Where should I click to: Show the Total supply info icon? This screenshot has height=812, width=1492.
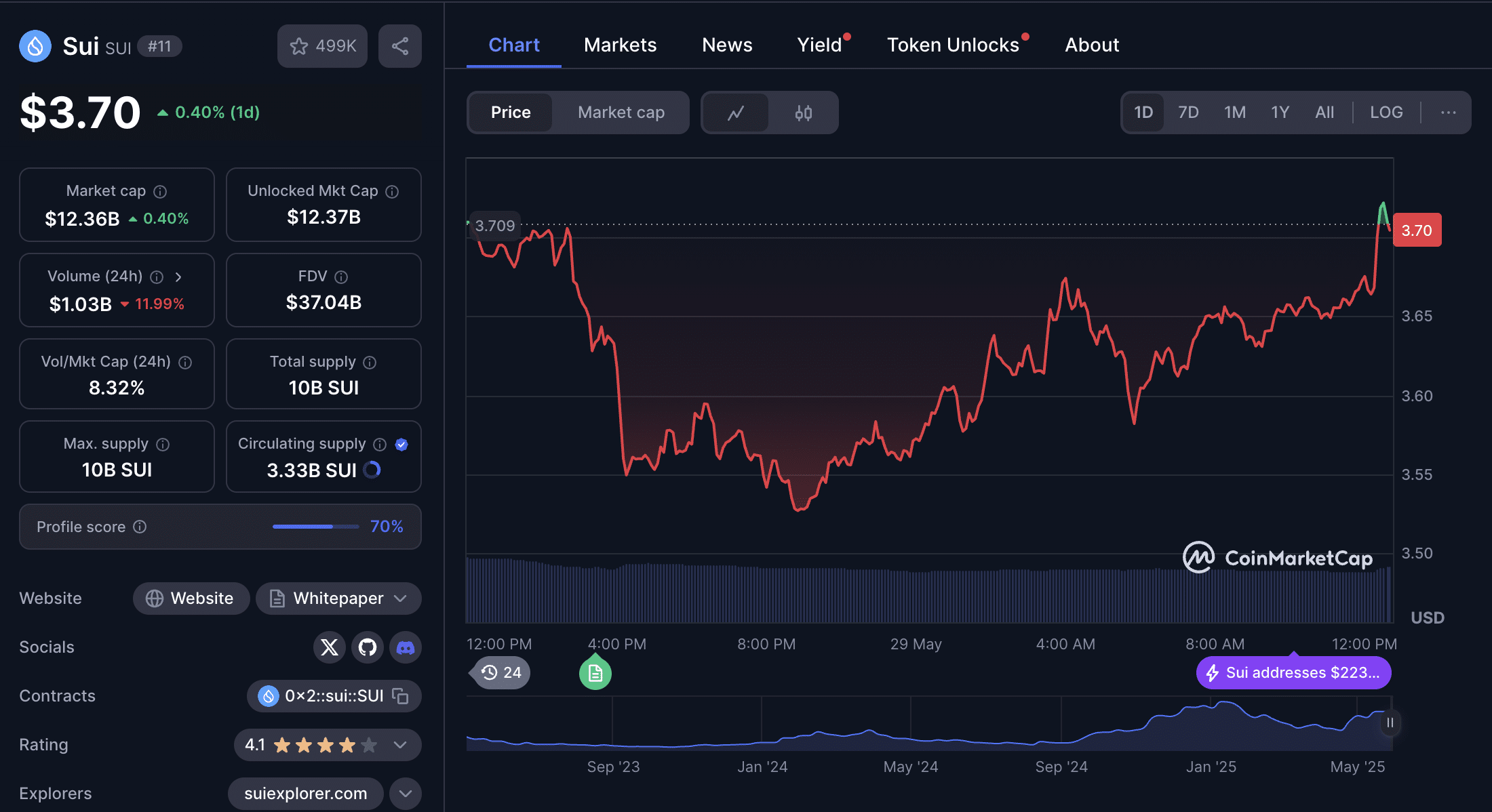point(370,363)
